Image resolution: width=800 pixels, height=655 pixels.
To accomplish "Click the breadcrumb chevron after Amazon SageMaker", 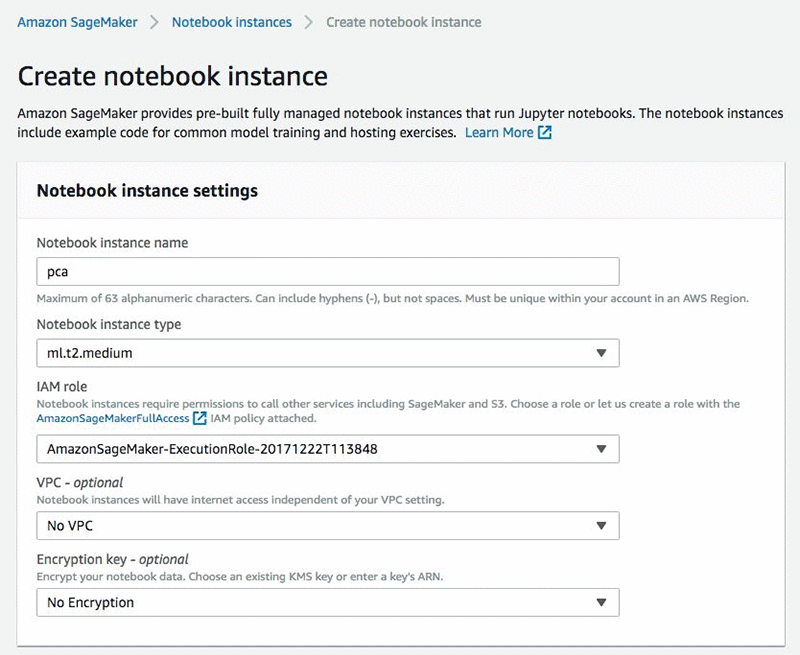I will tap(154, 22).
